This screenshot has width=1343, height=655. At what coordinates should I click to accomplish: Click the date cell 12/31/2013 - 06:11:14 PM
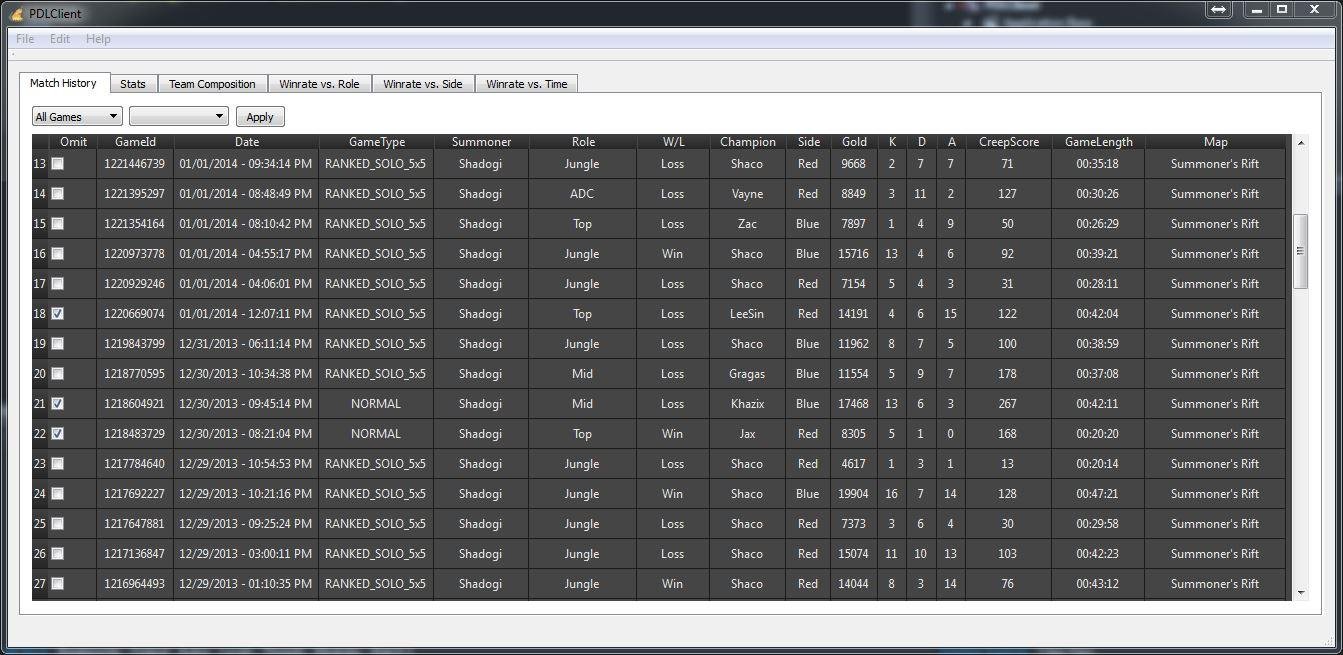pyautogui.click(x=246, y=344)
